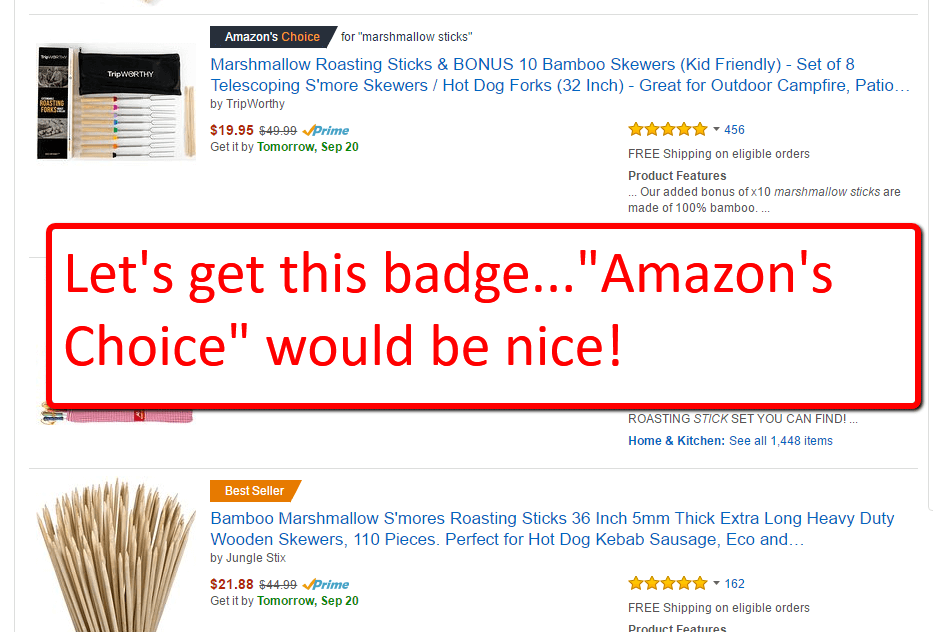Click the Best Seller badge
Viewport: 933px width, 632px height.
(x=255, y=491)
